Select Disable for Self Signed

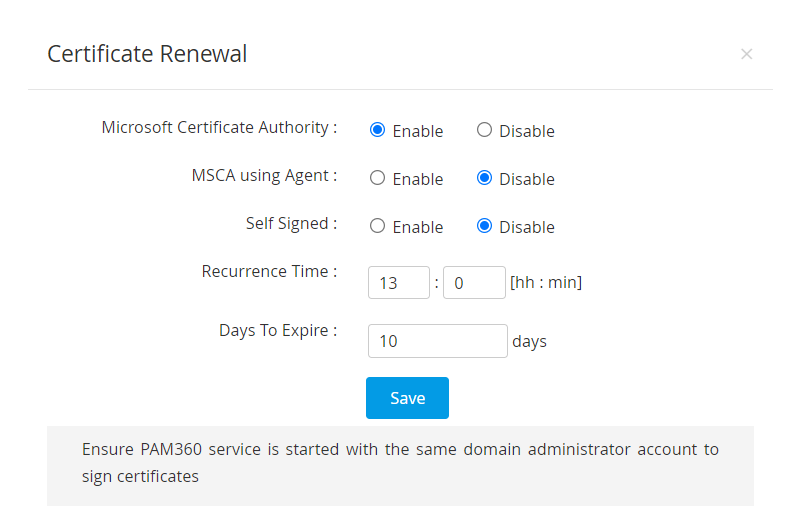point(484,226)
